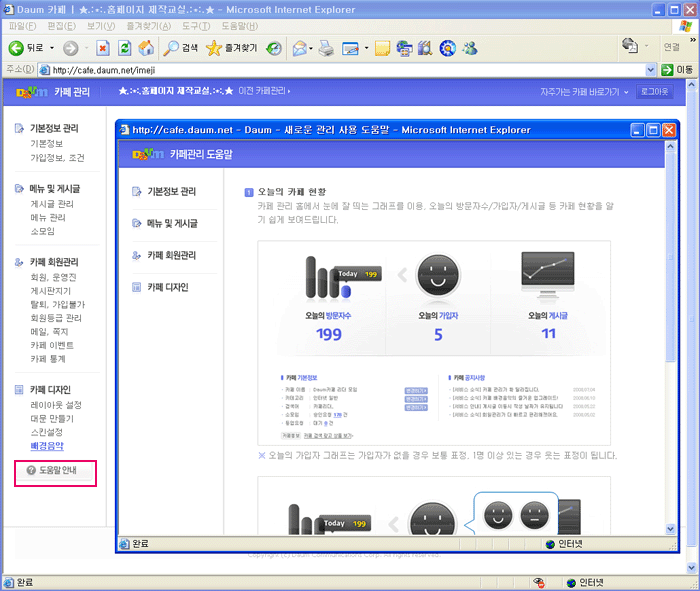Click the blocked popup icon in main status bar

click(x=539, y=583)
